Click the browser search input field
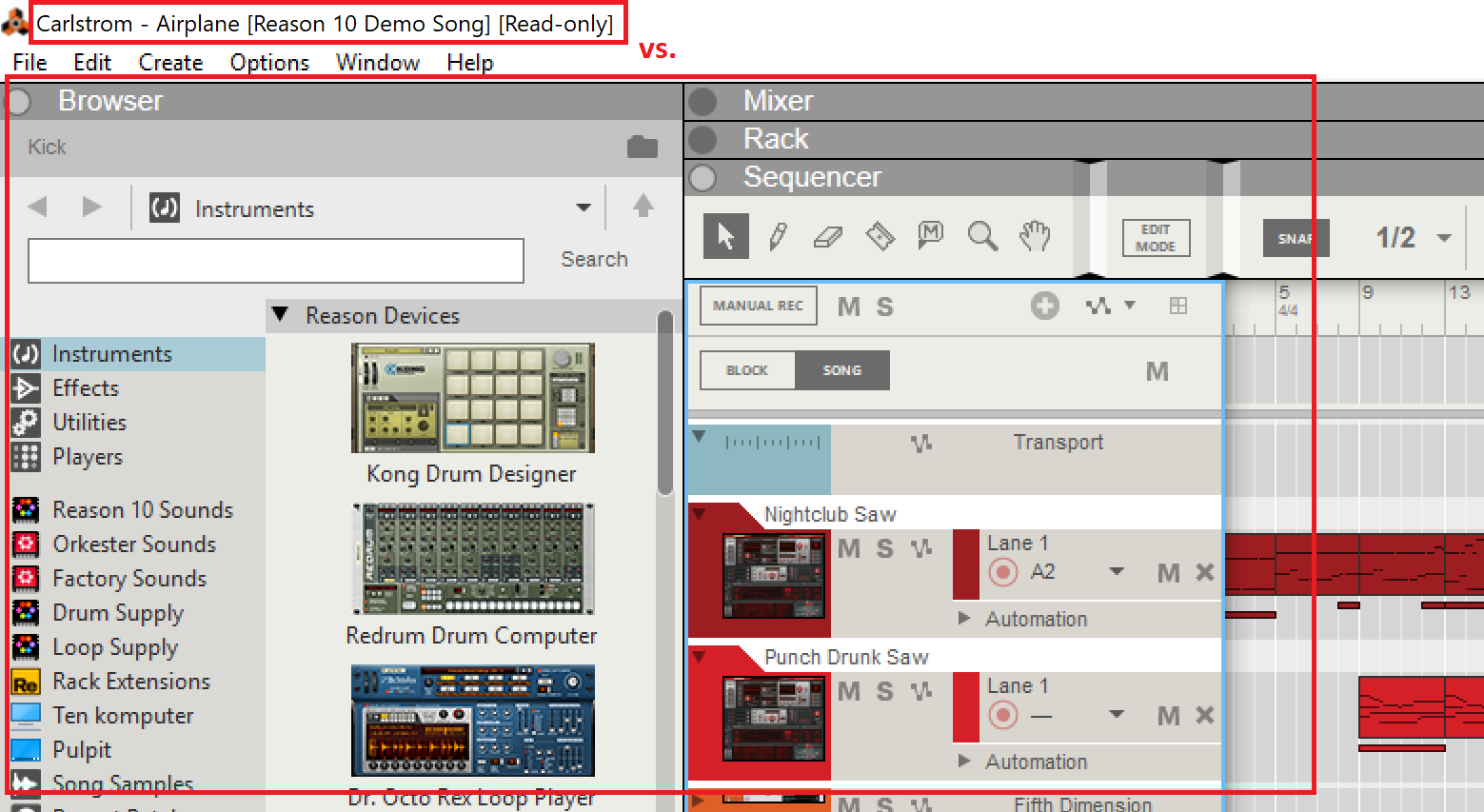Viewport: 1484px width, 812px height. tap(276, 261)
